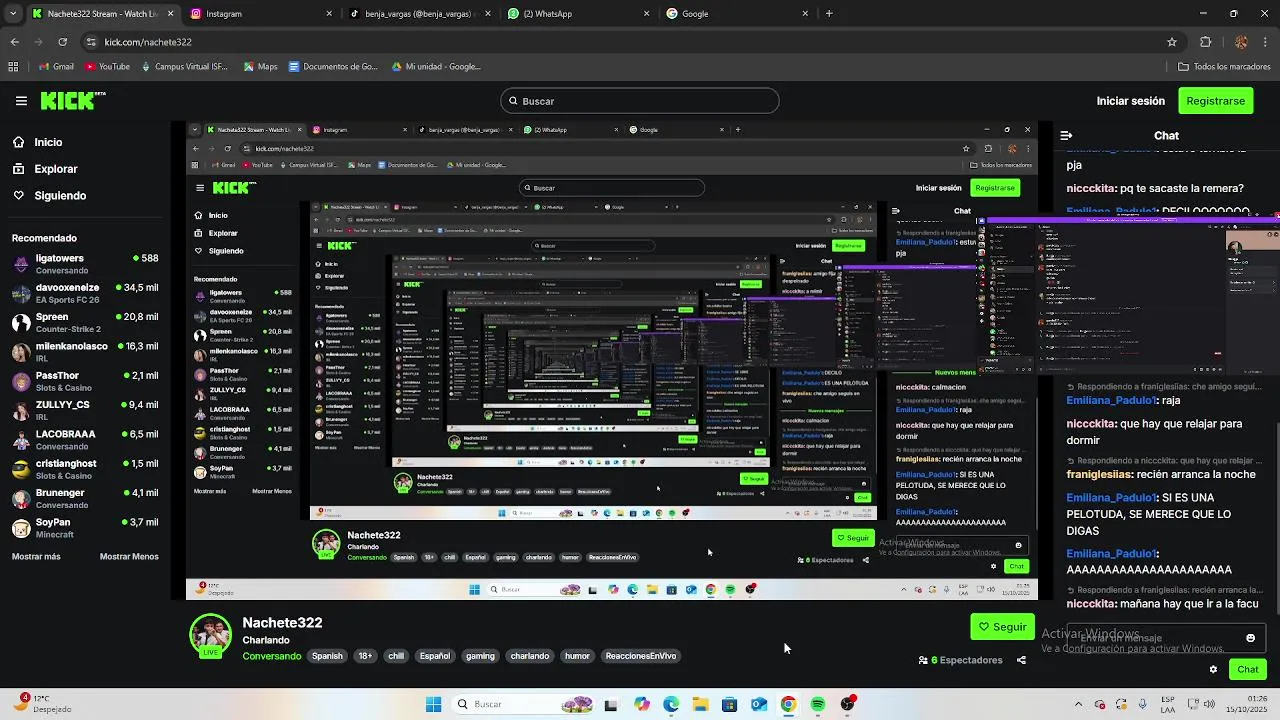Bookmark this page with the star icon
This screenshot has height=720, width=1280.
pyautogui.click(x=1172, y=42)
